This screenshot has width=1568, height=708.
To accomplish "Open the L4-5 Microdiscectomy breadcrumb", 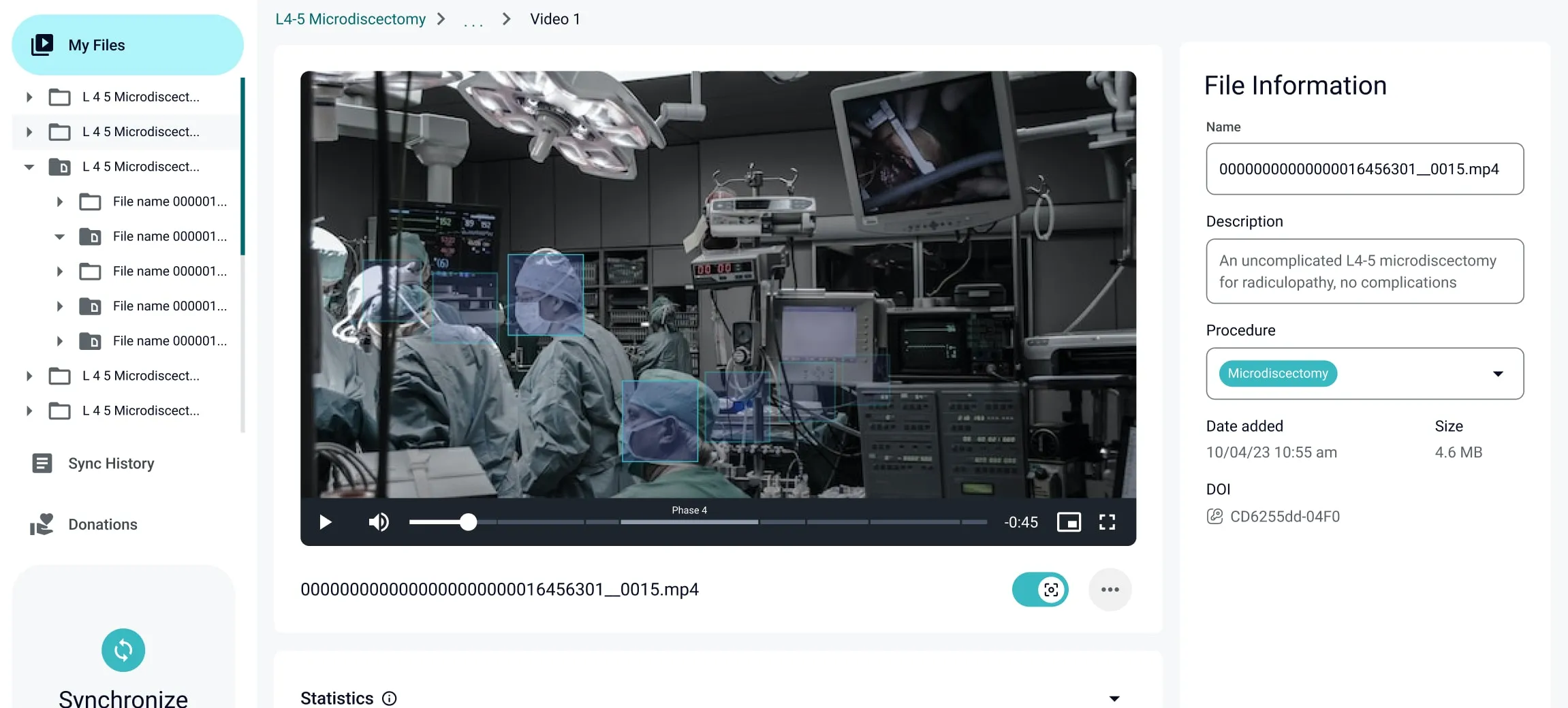I will click(350, 19).
